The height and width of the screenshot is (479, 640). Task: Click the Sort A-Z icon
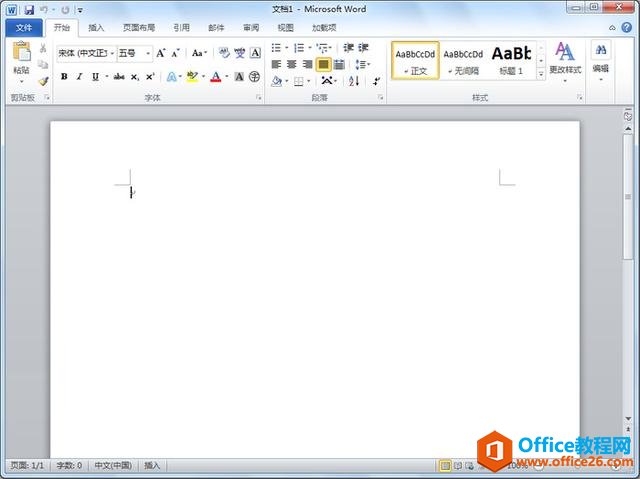pos(354,81)
